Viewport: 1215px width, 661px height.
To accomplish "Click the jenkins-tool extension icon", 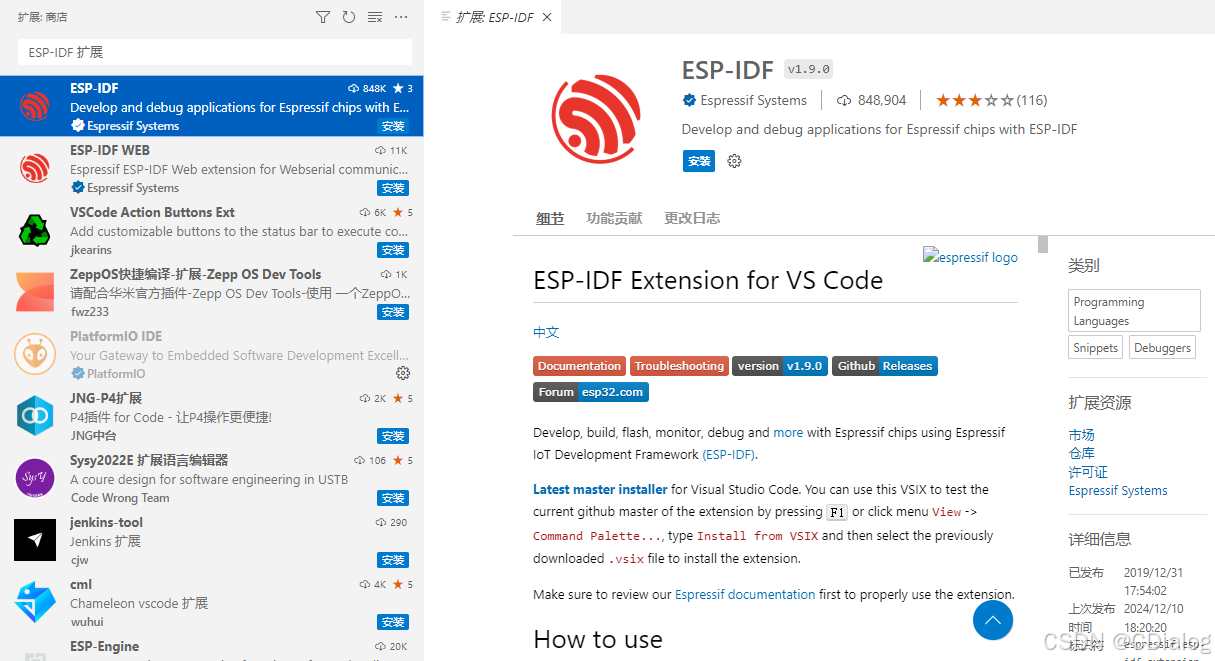I will (x=35, y=540).
